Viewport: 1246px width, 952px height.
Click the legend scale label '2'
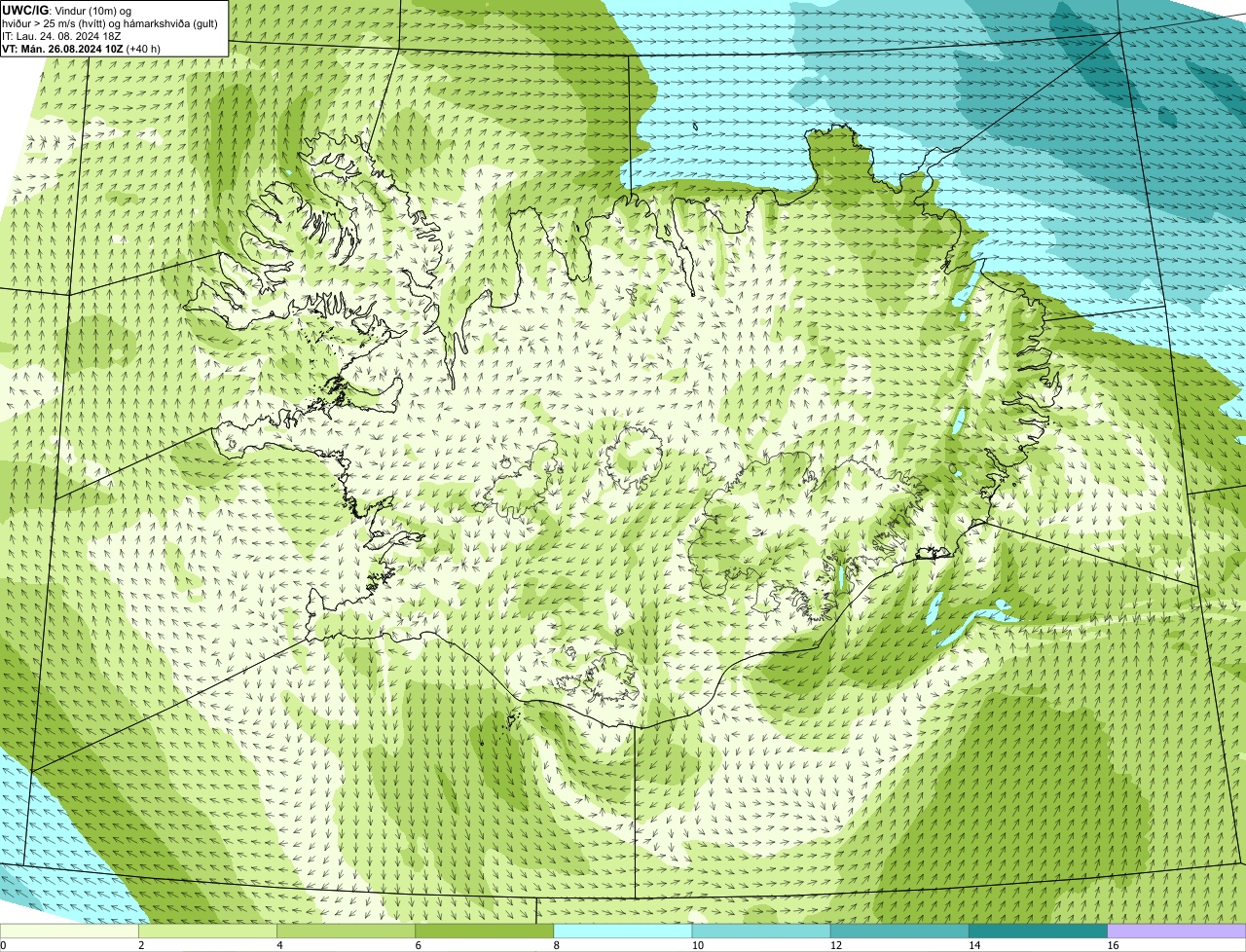point(141,945)
